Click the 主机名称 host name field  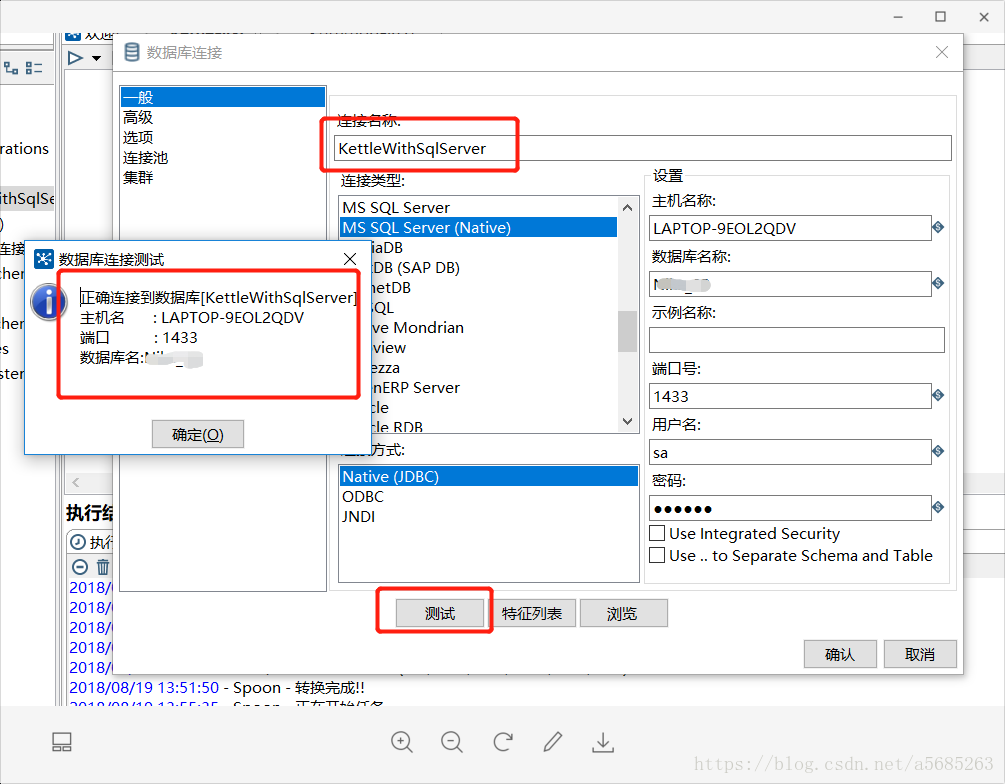[x=790, y=228]
